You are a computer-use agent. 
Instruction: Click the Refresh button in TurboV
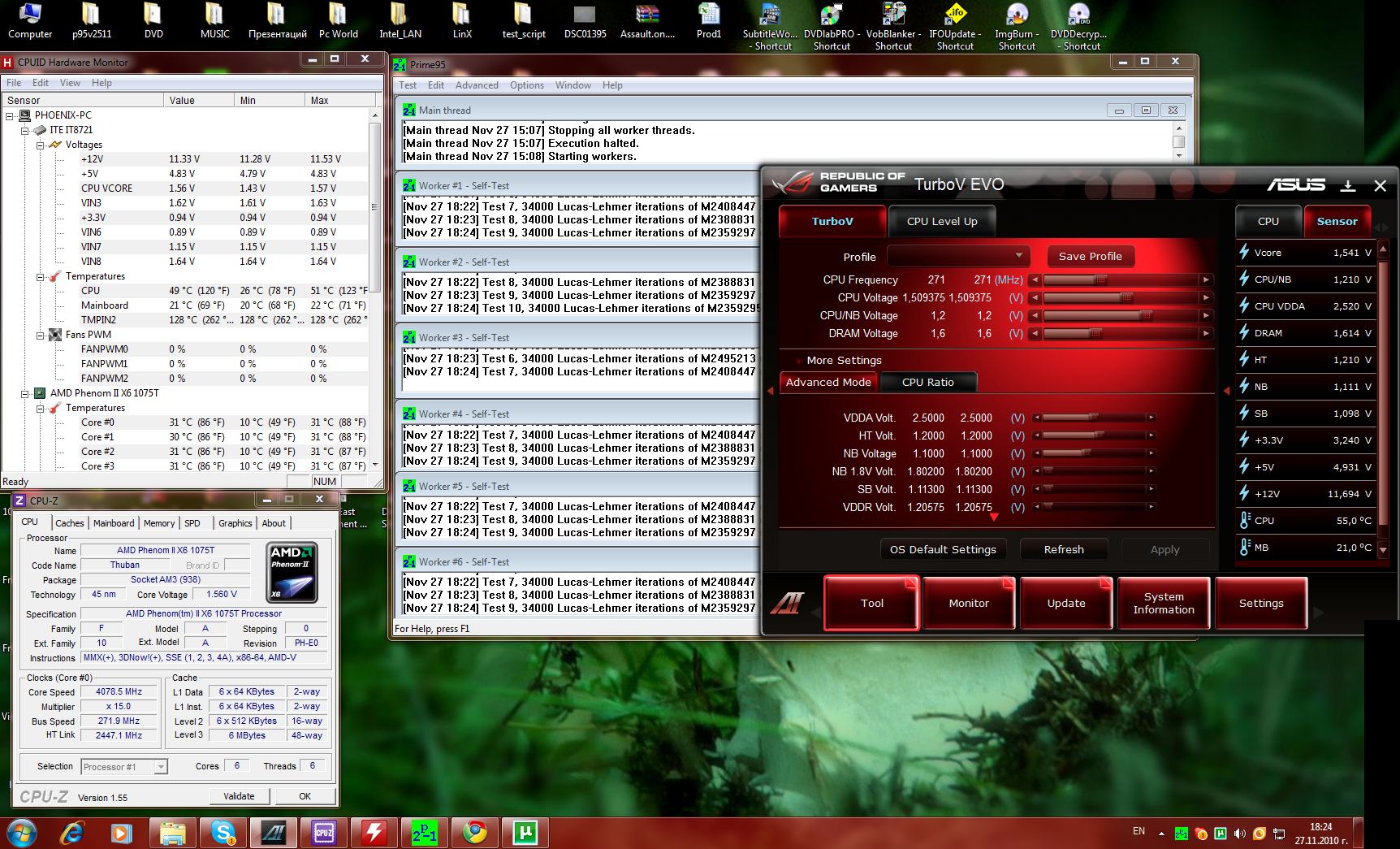click(1064, 549)
